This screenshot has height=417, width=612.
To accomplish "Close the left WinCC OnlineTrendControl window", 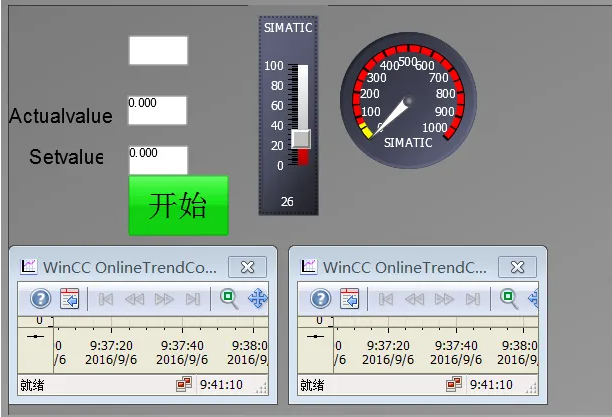I will point(247,267).
